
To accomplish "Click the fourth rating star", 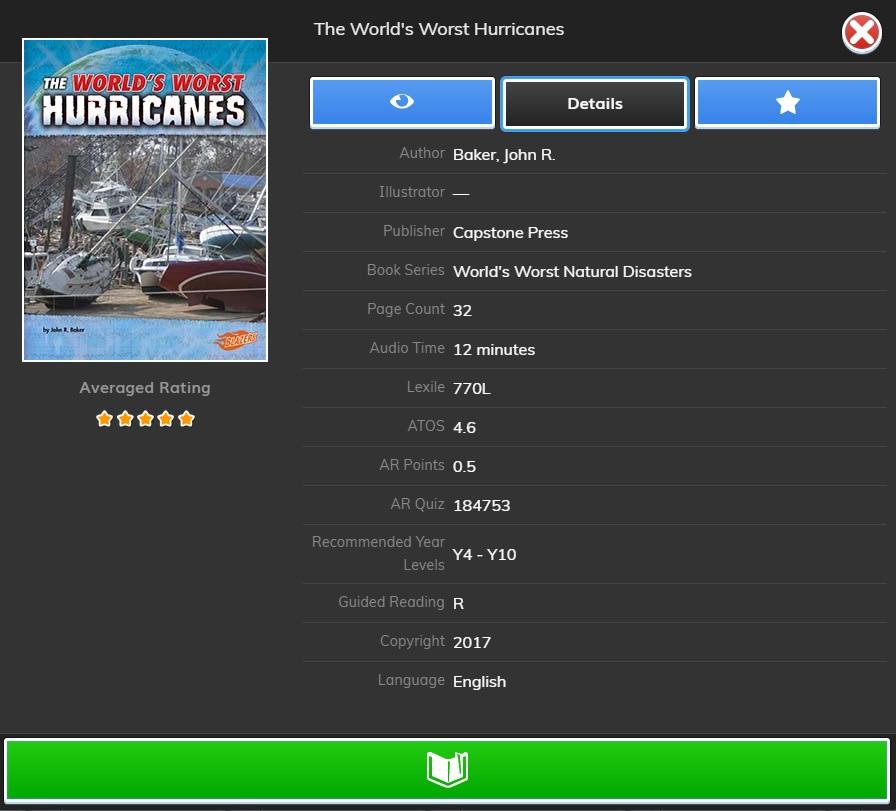I will 166,419.
